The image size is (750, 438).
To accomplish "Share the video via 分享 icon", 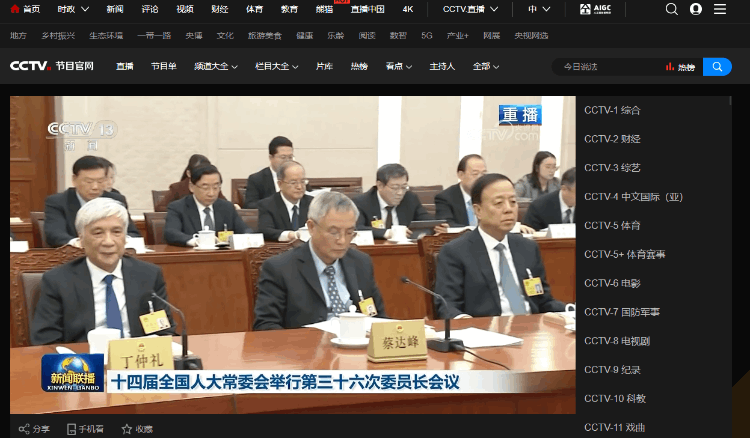I will (34, 429).
